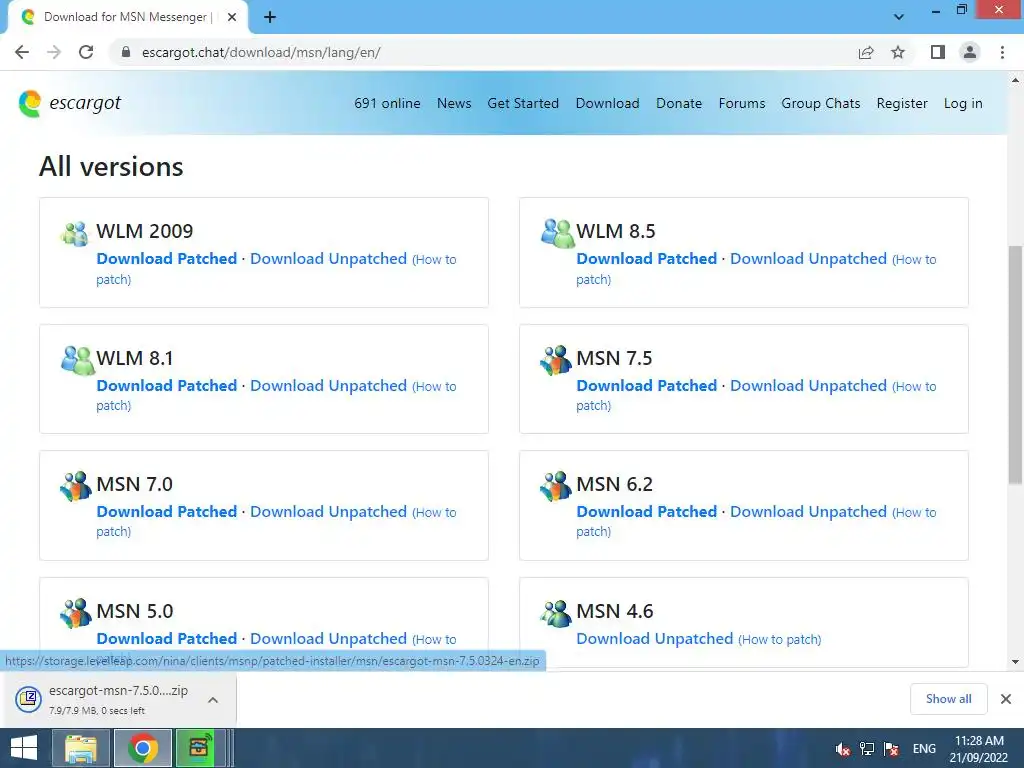This screenshot has height=768, width=1024.
Task: Expand options for escargot-msn download item
Action: click(213, 700)
